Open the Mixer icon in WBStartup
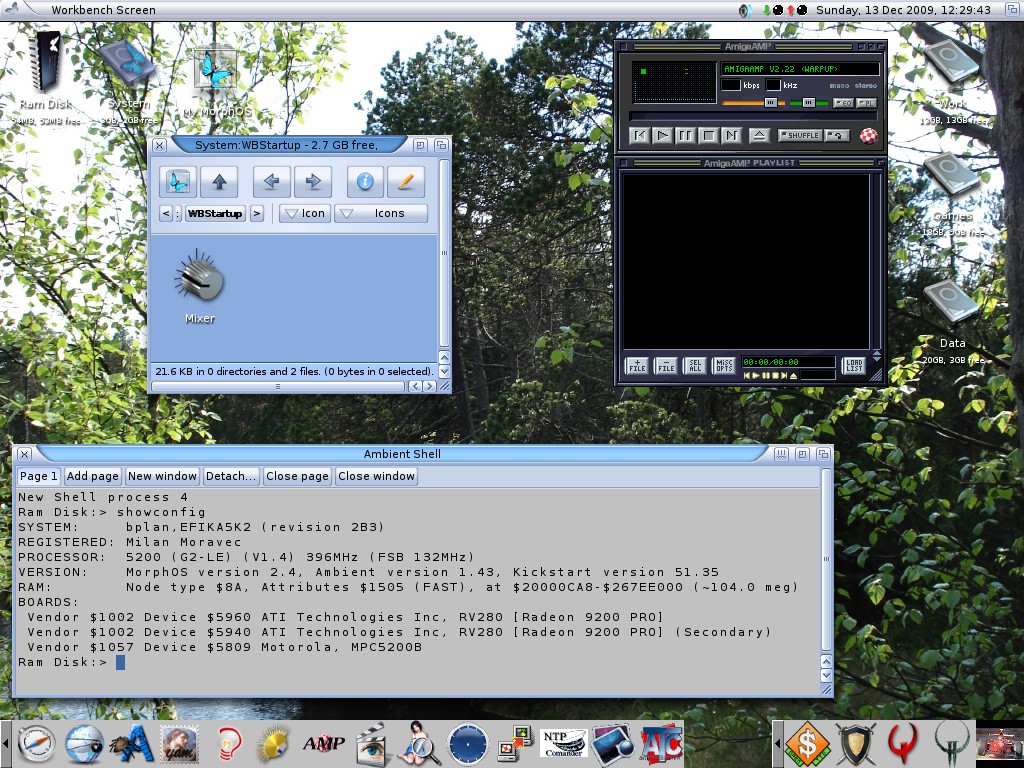 click(x=199, y=285)
